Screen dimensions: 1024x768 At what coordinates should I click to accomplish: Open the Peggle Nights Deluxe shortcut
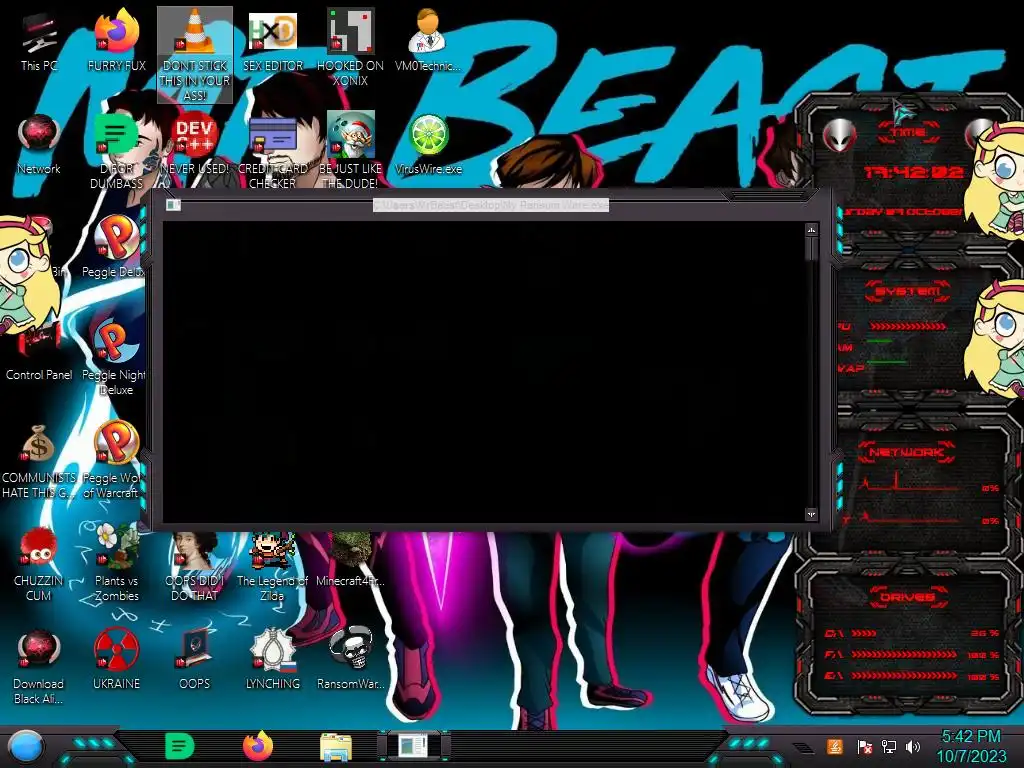(x=114, y=357)
